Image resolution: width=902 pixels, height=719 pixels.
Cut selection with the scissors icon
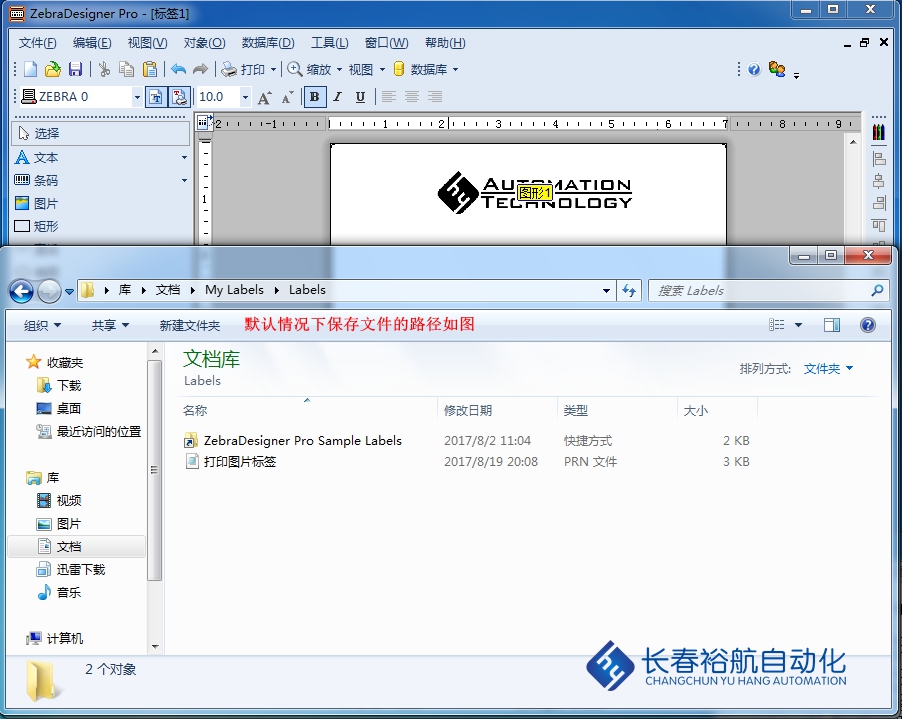[104, 70]
